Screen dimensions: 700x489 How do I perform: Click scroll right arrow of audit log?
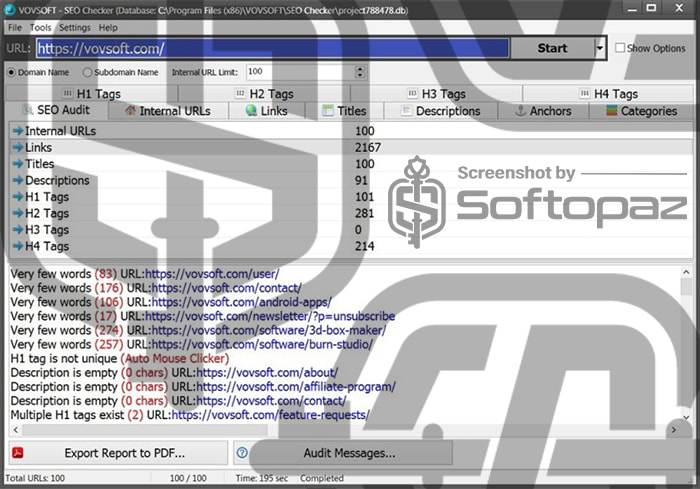tap(674, 430)
